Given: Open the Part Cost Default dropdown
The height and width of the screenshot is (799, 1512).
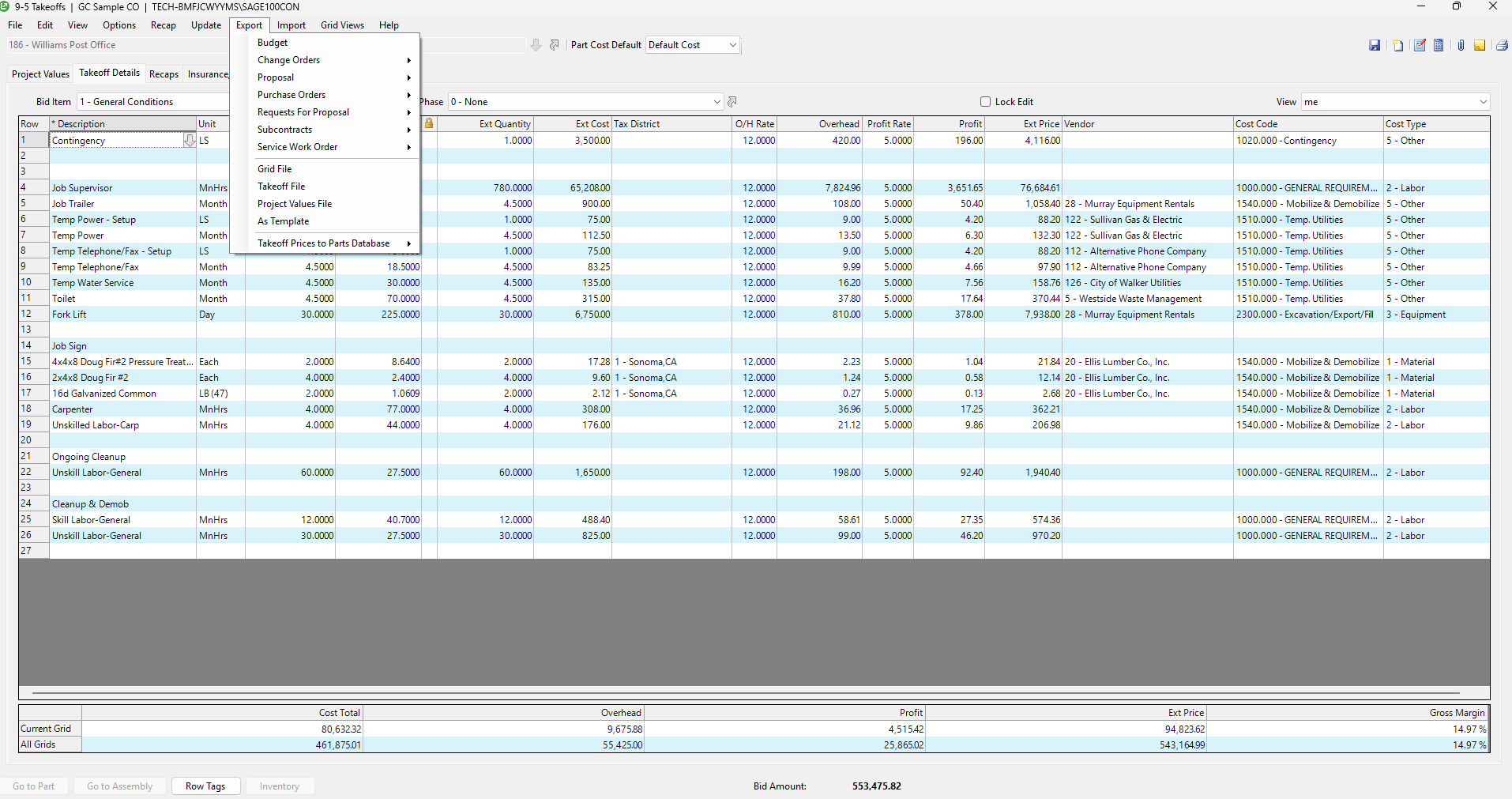Looking at the screenshot, I should point(732,45).
